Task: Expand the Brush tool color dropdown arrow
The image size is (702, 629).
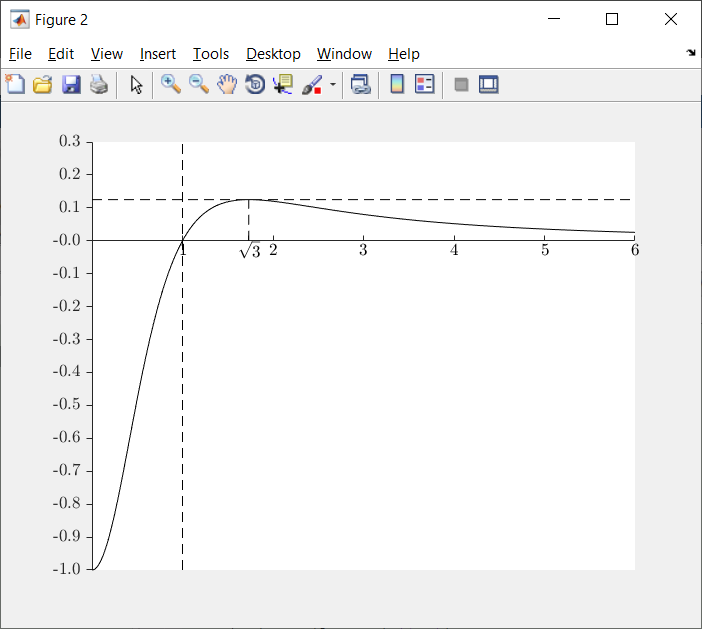Action: (333, 84)
